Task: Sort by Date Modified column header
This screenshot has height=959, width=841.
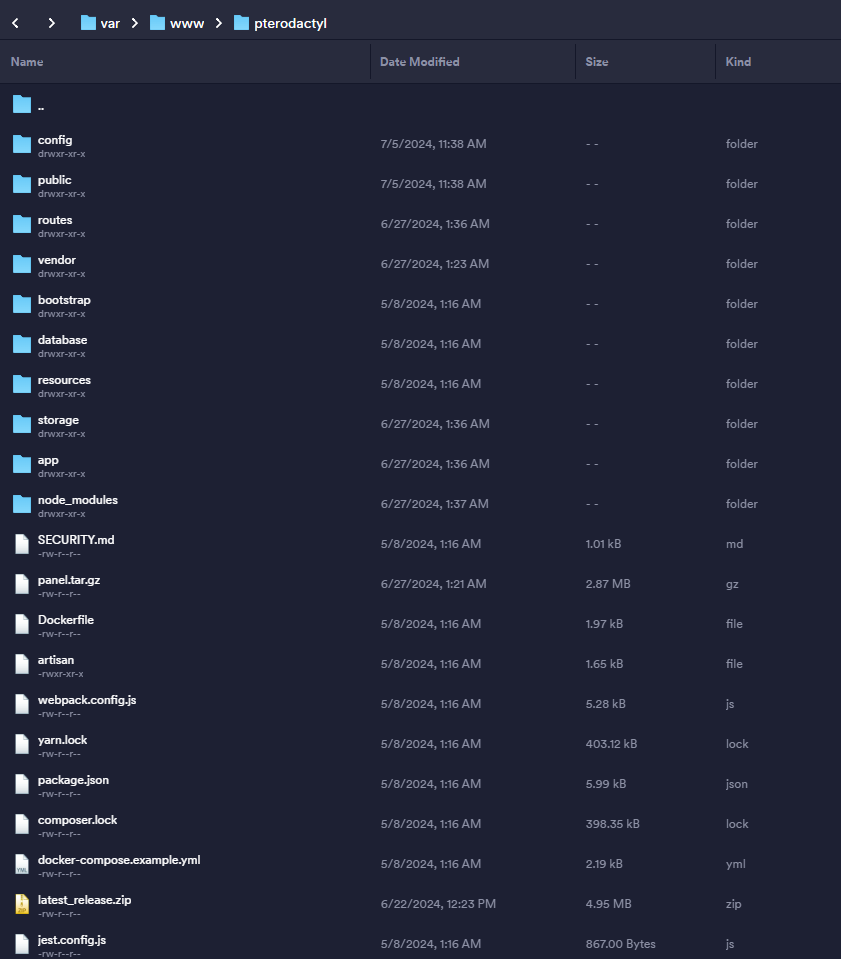Action: [420, 62]
